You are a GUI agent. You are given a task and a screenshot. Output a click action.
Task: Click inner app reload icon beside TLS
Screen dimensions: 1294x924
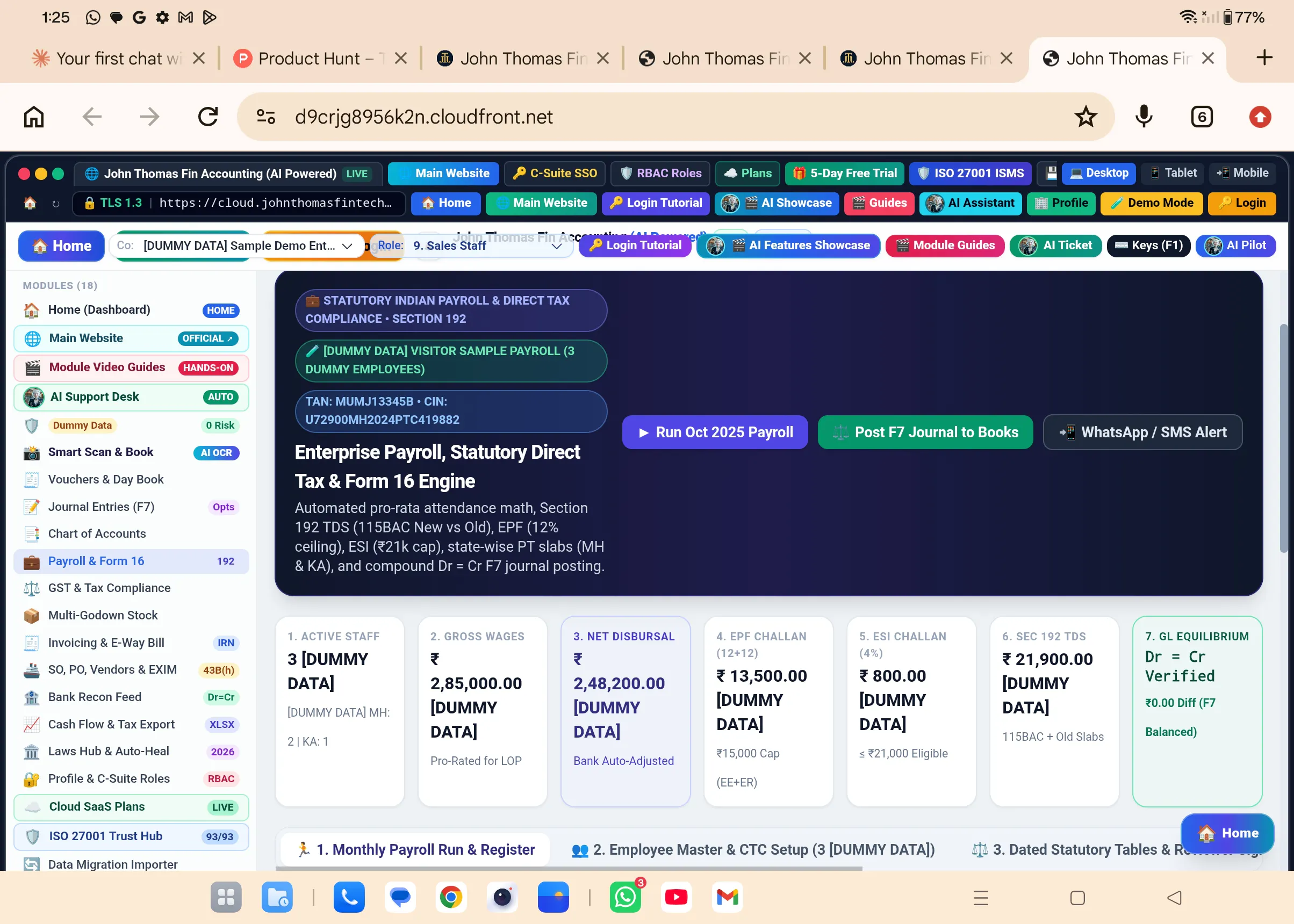tap(56, 203)
